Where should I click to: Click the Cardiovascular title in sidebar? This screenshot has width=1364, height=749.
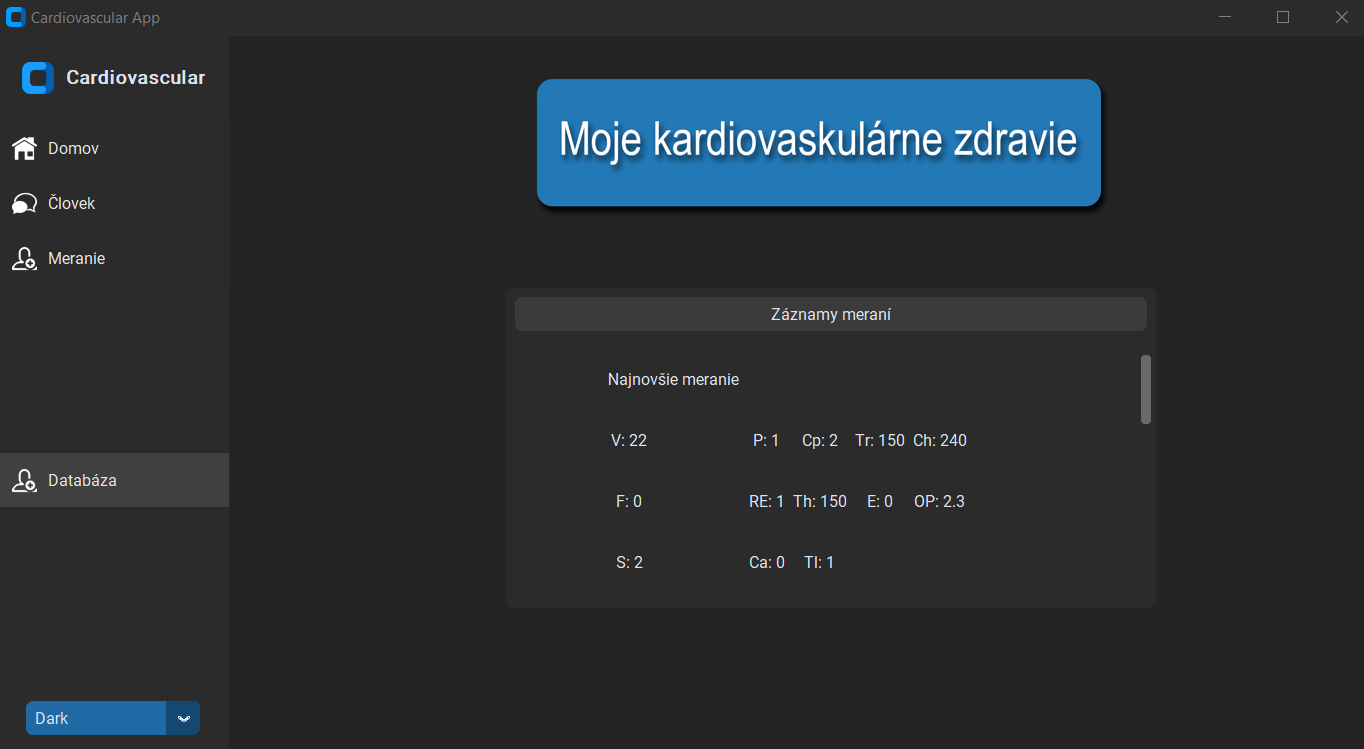136,77
